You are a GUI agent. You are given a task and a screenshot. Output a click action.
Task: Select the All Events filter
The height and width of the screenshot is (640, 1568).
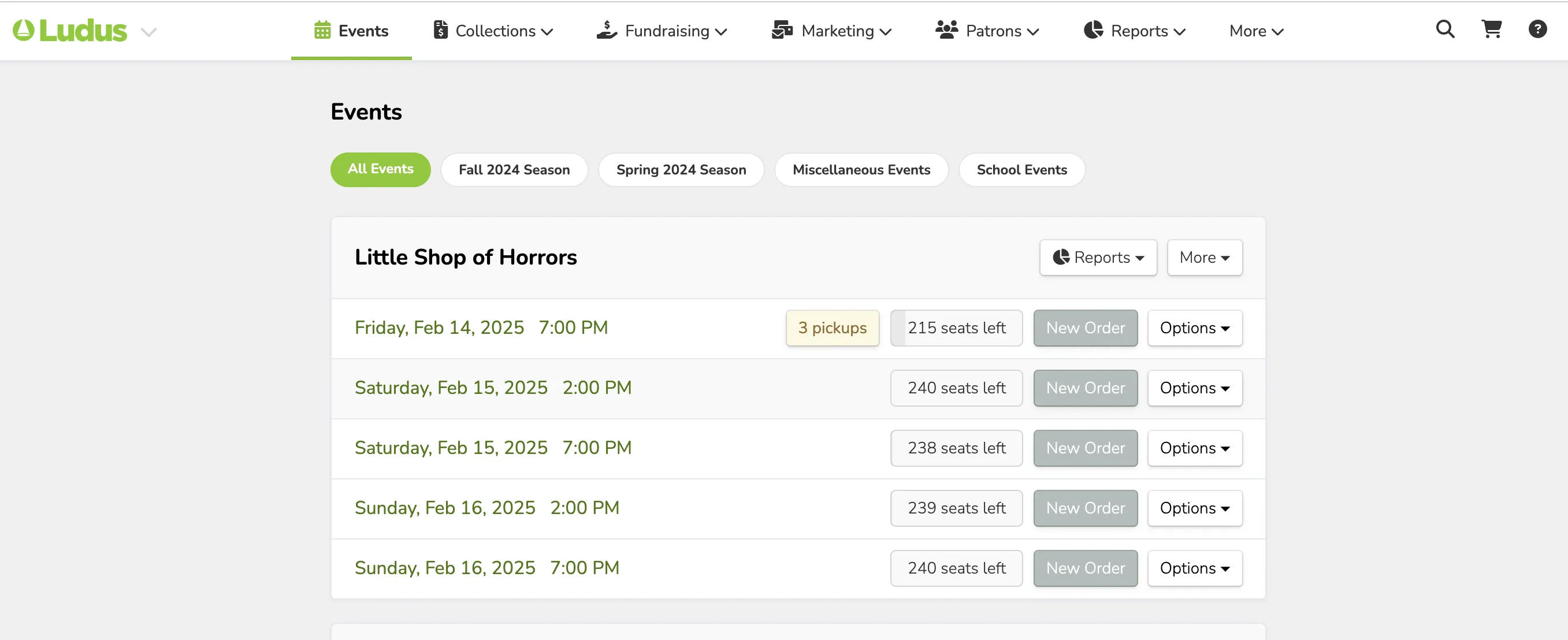coord(380,170)
